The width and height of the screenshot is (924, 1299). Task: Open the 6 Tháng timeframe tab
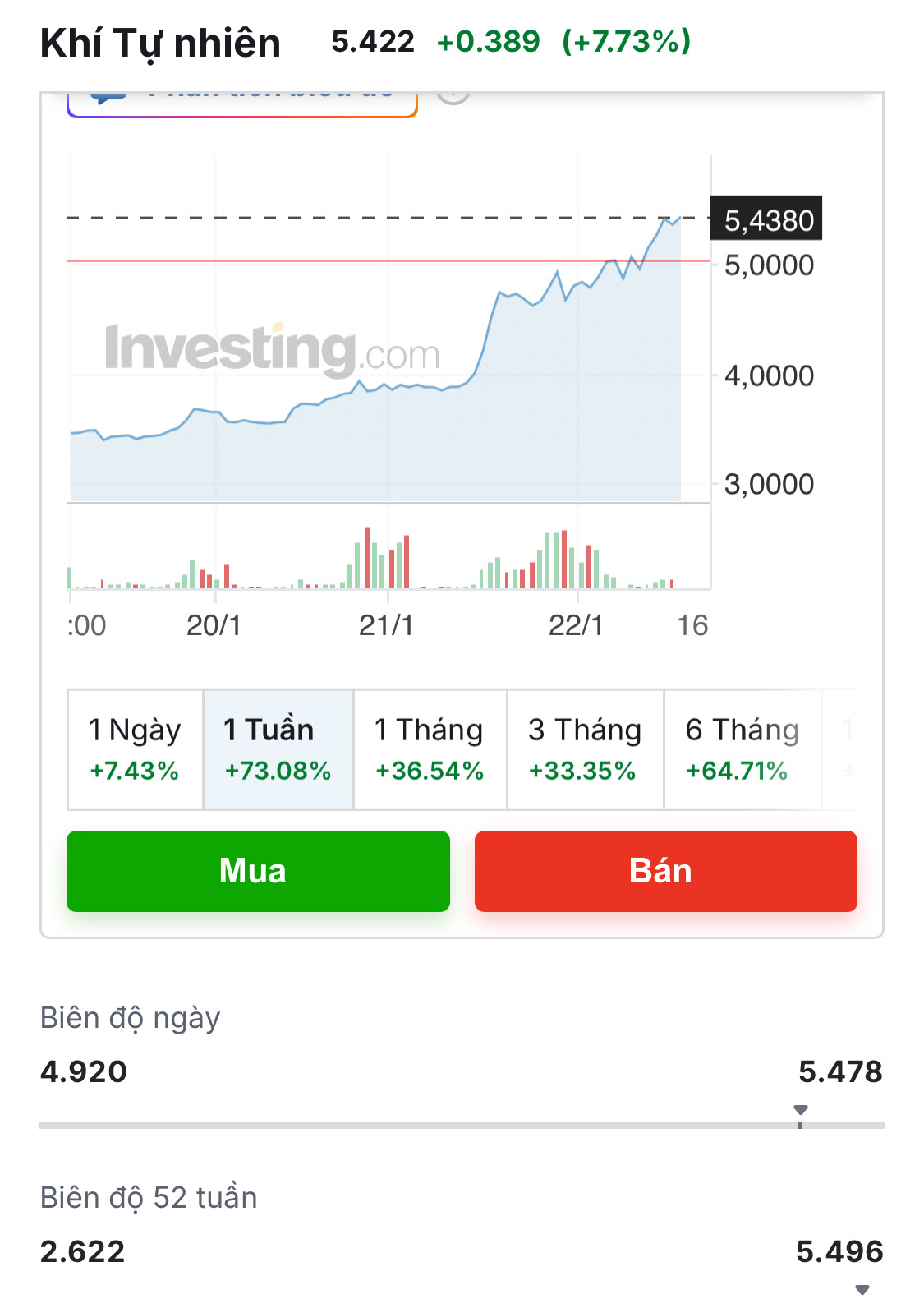click(741, 749)
